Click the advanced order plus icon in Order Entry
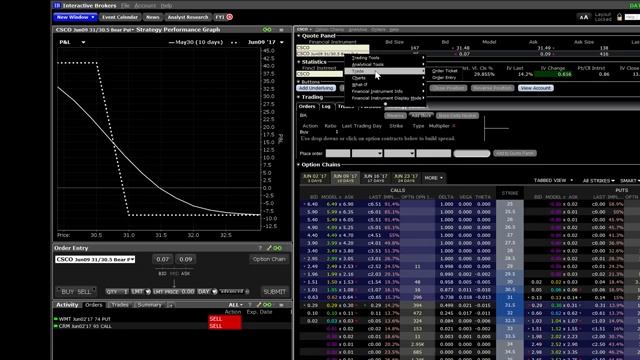The image size is (640, 360). (x=247, y=291)
